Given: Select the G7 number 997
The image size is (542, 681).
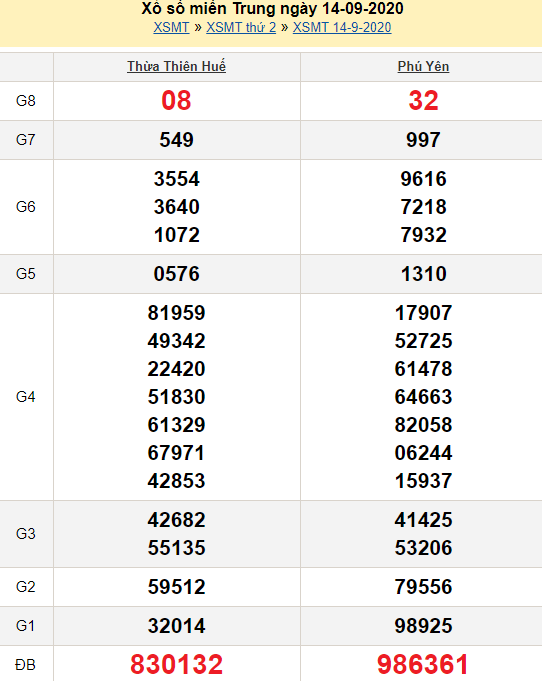Looking at the screenshot, I should click(423, 140).
